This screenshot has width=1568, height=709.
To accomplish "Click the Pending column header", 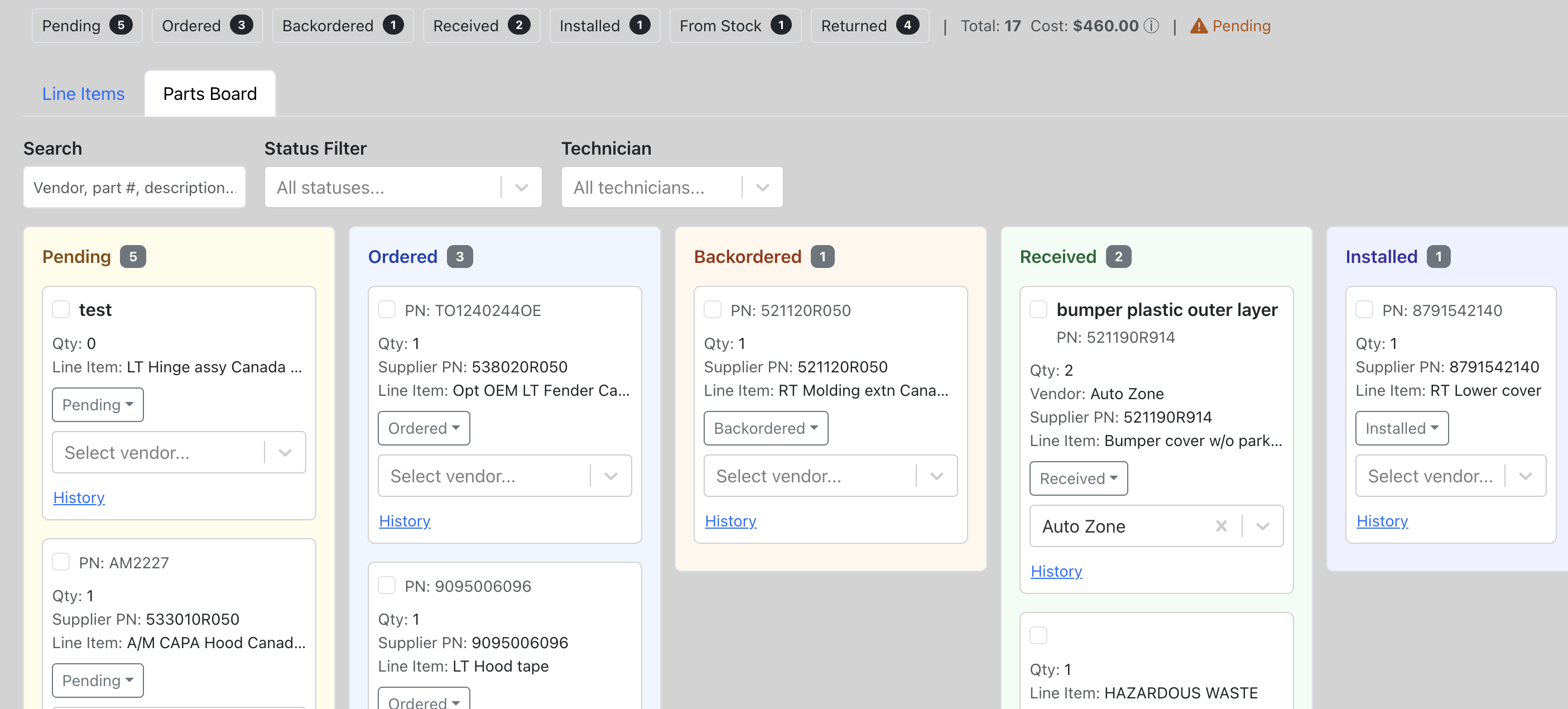I will [x=76, y=256].
